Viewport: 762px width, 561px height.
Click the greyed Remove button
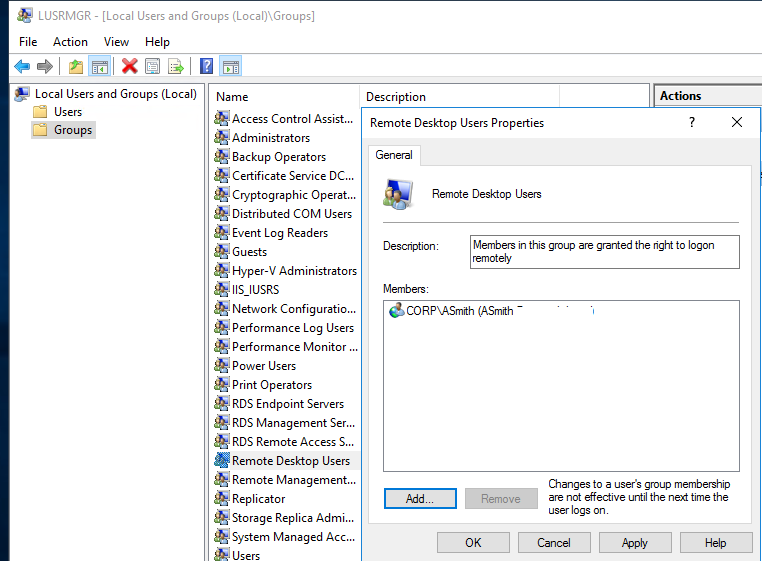(x=501, y=499)
